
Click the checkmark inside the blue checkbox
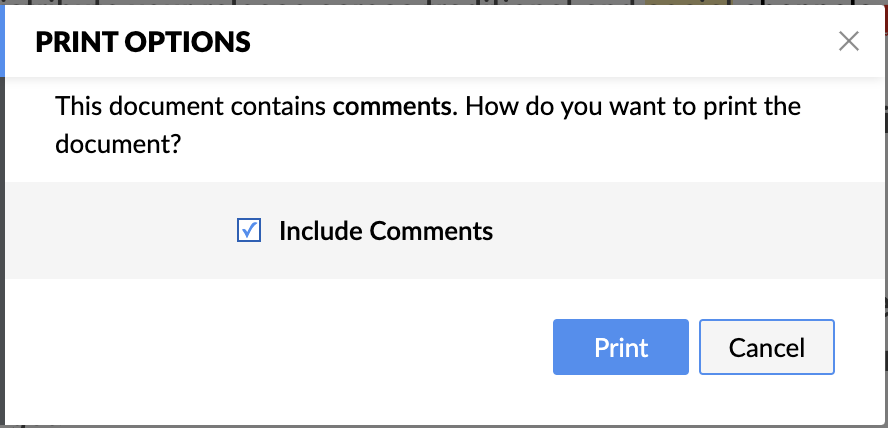(249, 231)
